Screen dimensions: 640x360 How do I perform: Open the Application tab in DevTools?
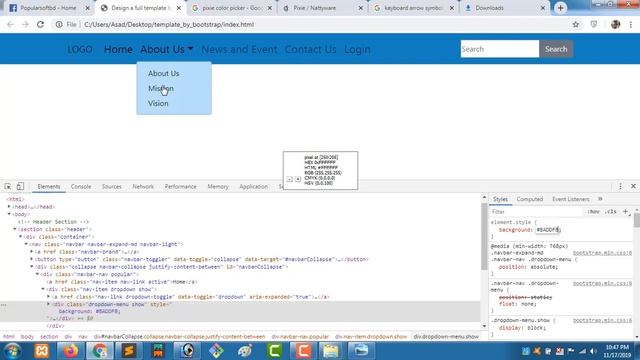coord(253,187)
